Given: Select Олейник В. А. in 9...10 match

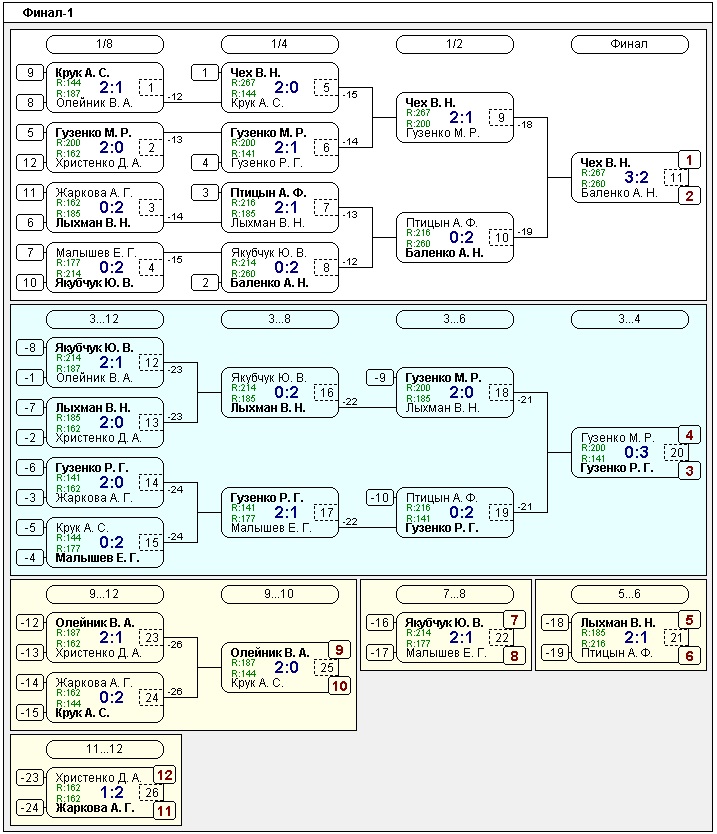Looking at the screenshot, I should pyautogui.click(x=270, y=653).
